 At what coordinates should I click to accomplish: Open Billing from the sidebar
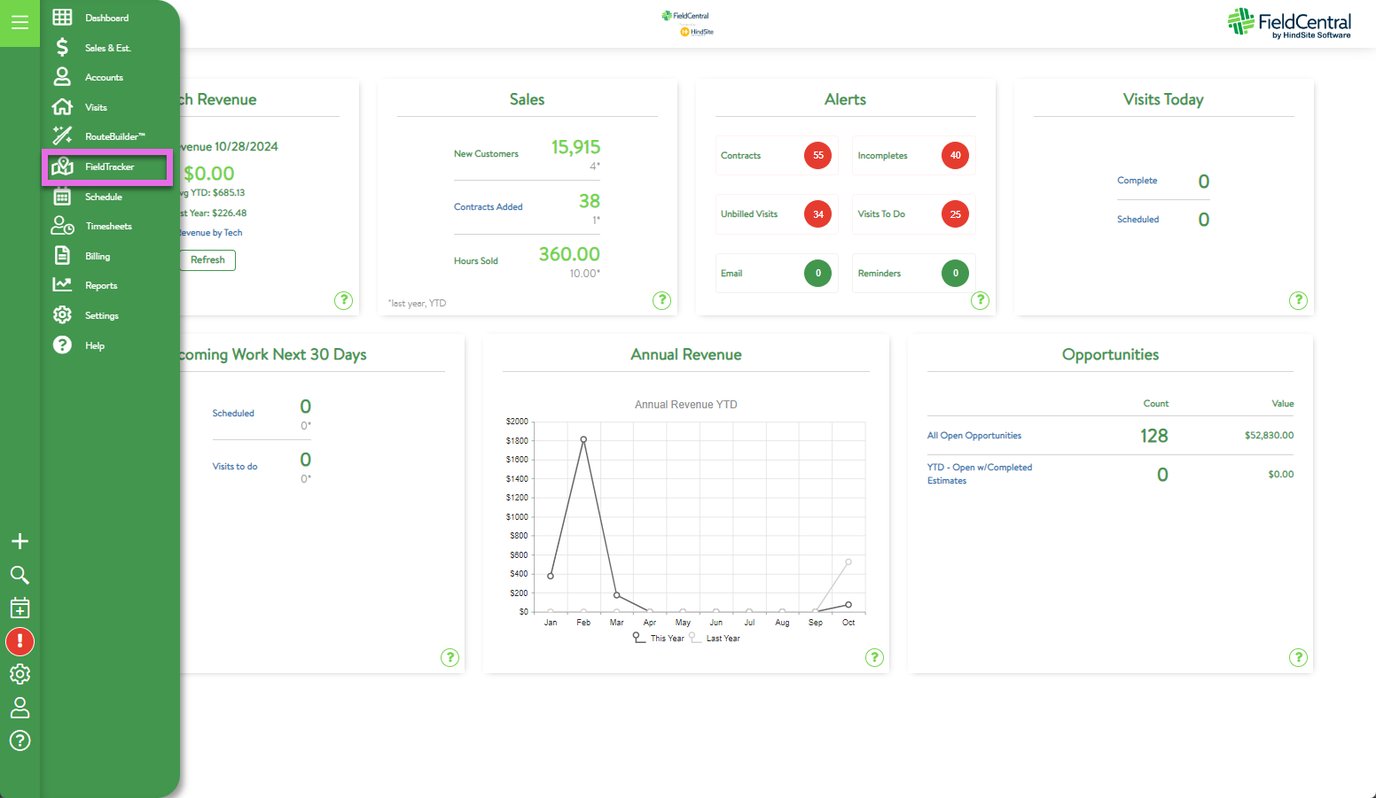(100, 255)
